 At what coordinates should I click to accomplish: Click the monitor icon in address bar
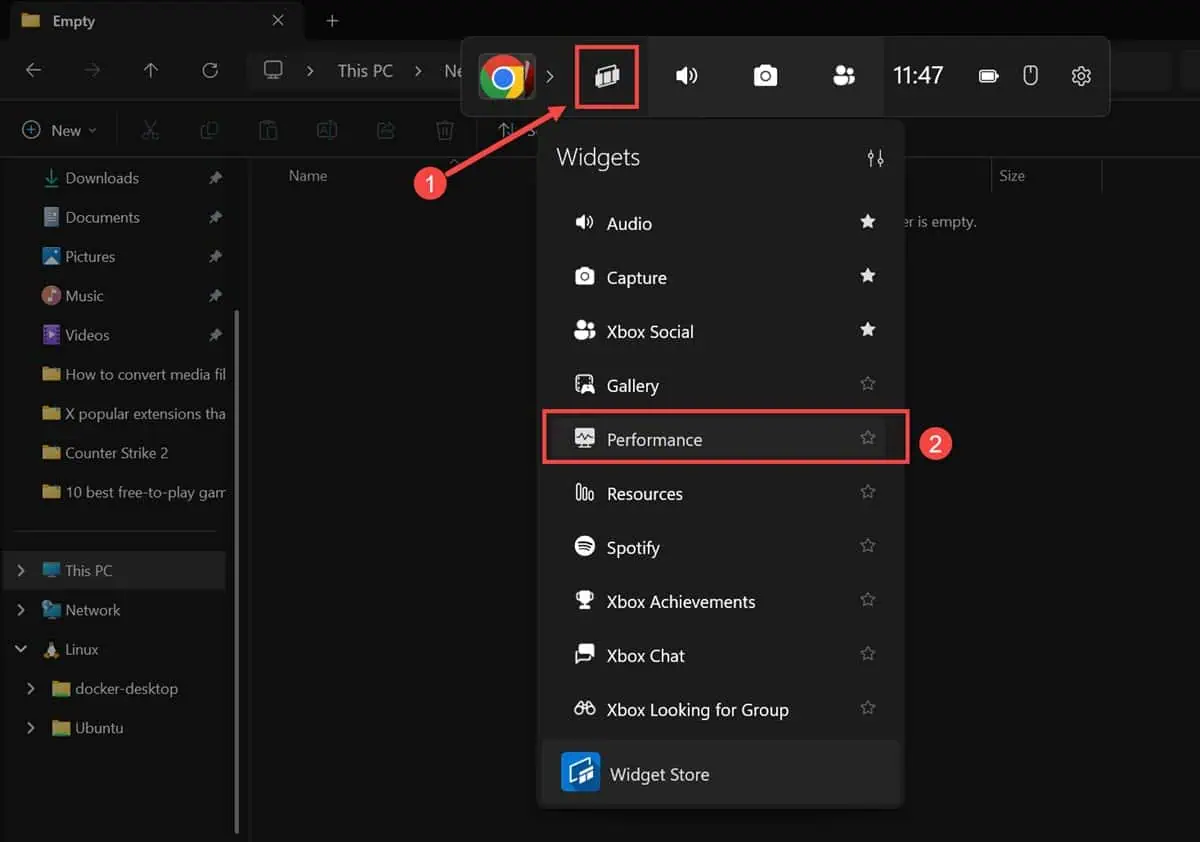click(x=273, y=70)
